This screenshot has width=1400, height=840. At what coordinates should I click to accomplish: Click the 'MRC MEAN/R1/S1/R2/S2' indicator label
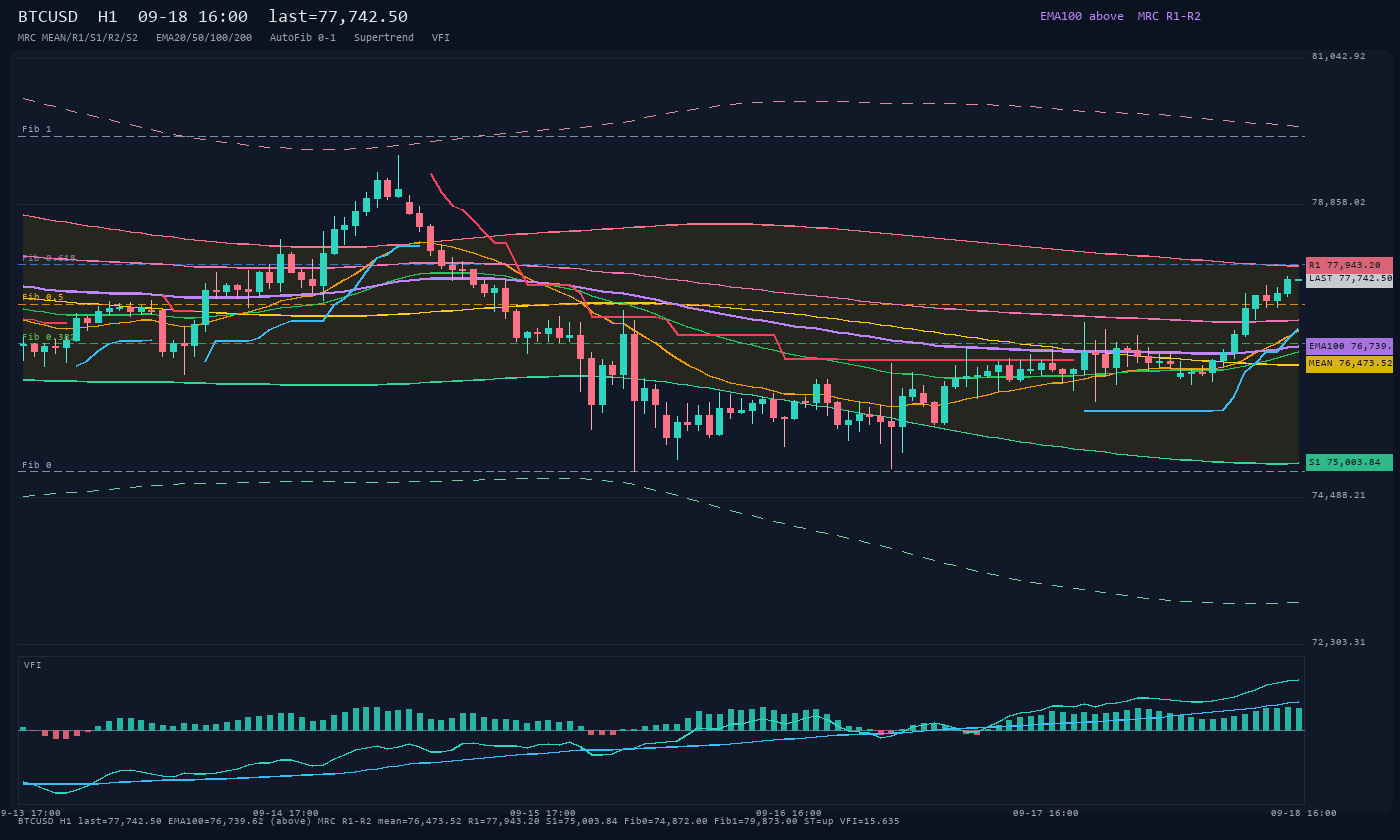pos(78,38)
